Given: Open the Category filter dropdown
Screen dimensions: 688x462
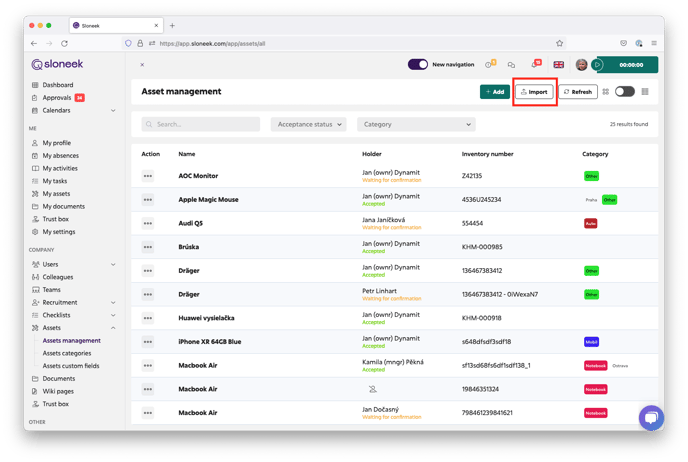Looking at the screenshot, I should click(416, 125).
